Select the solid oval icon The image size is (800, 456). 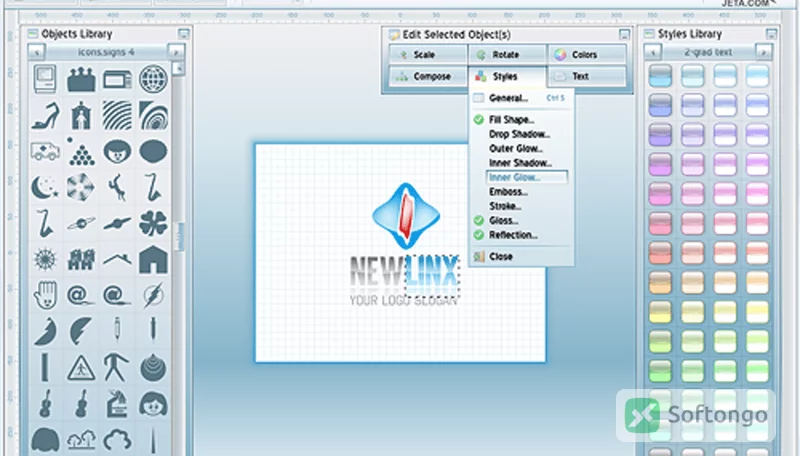[153, 151]
